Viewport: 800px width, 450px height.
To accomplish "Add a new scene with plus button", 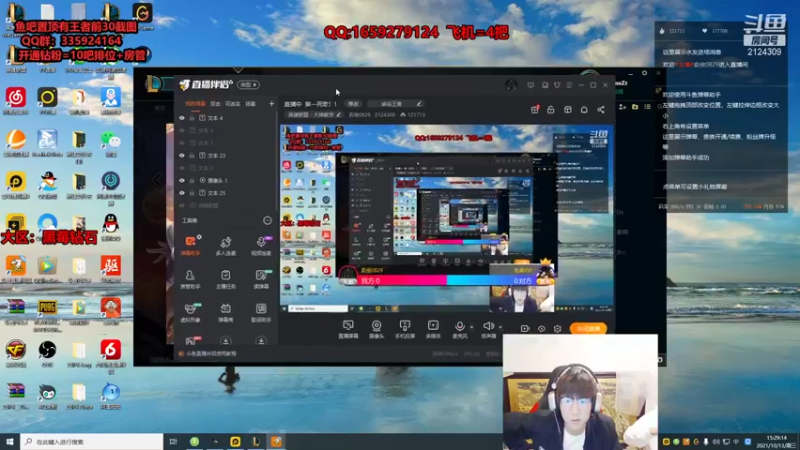I will coord(271,104).
